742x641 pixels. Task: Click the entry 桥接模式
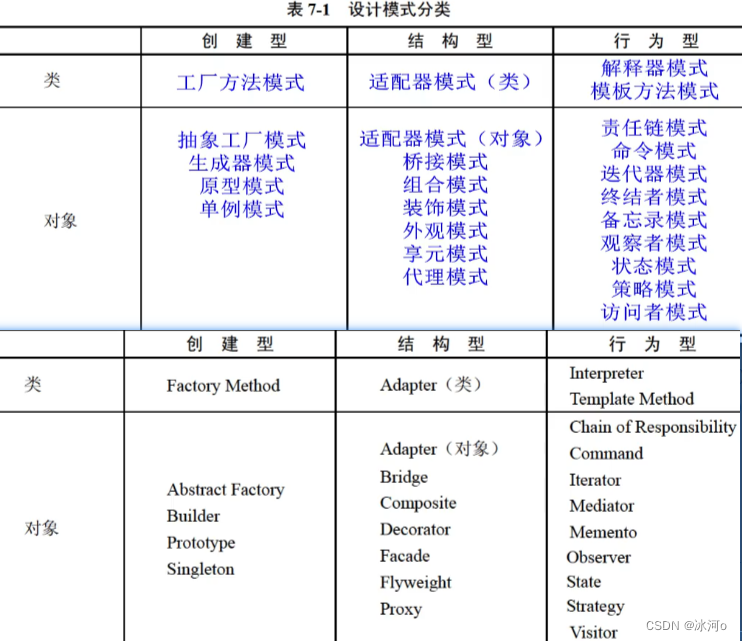(x=445, y=162)
